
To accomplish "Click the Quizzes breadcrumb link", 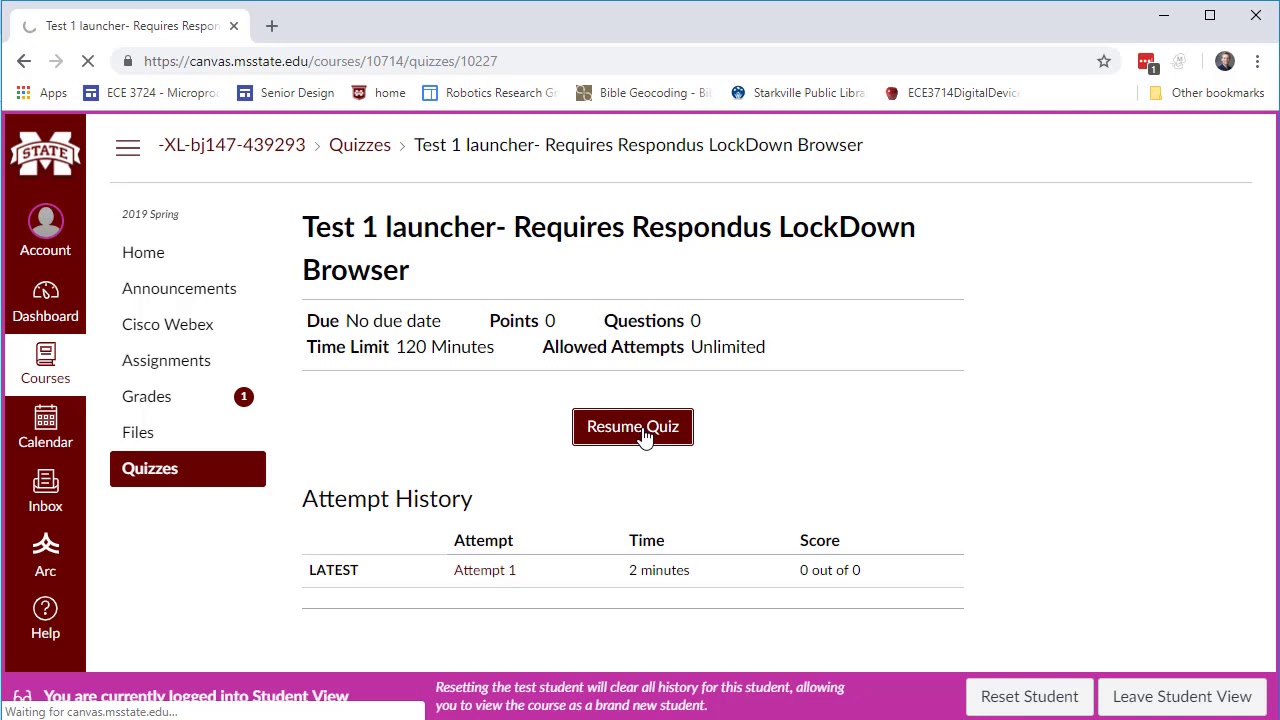I will (x=360, y=145).
